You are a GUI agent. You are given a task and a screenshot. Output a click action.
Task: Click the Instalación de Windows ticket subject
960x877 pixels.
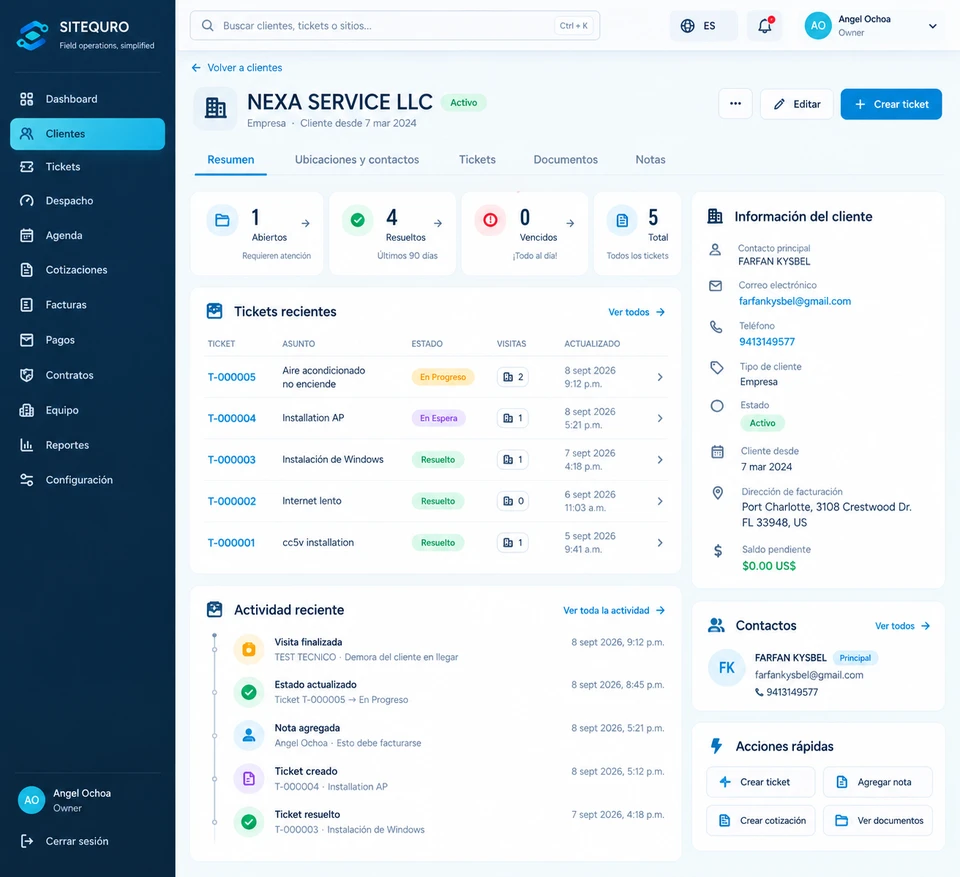point(332,459)
